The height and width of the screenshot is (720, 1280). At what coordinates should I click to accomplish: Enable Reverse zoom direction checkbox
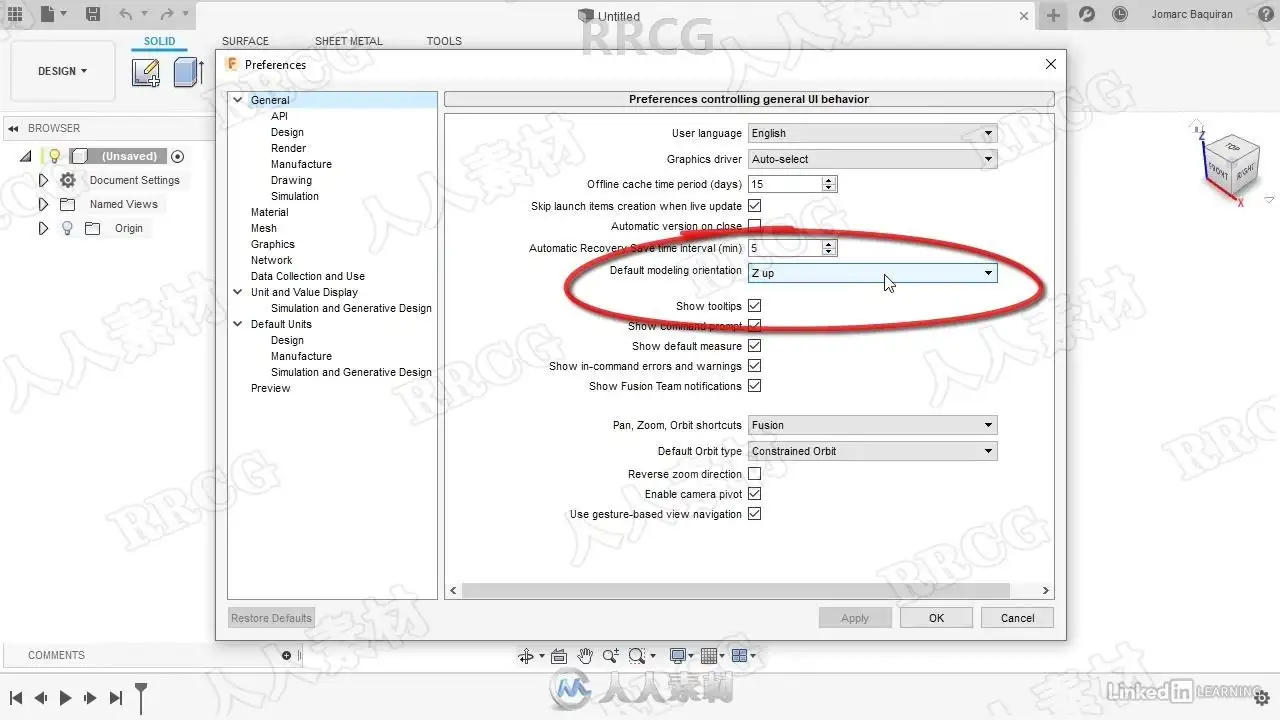(x=755, y=474)
